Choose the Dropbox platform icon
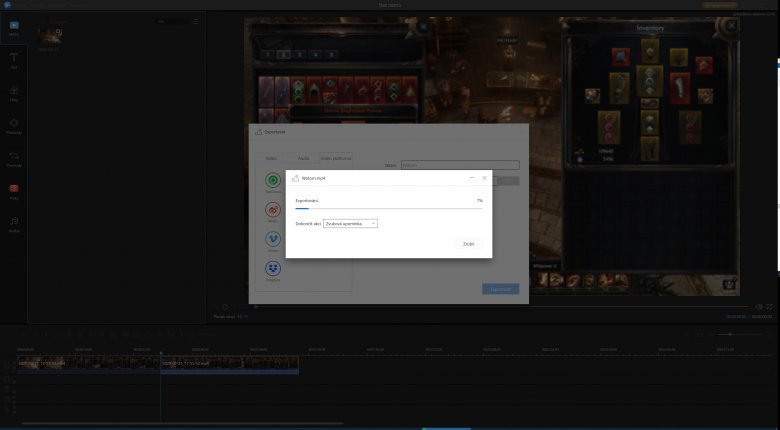The width and height of the screenshot is (780, 430). [273, 269]
